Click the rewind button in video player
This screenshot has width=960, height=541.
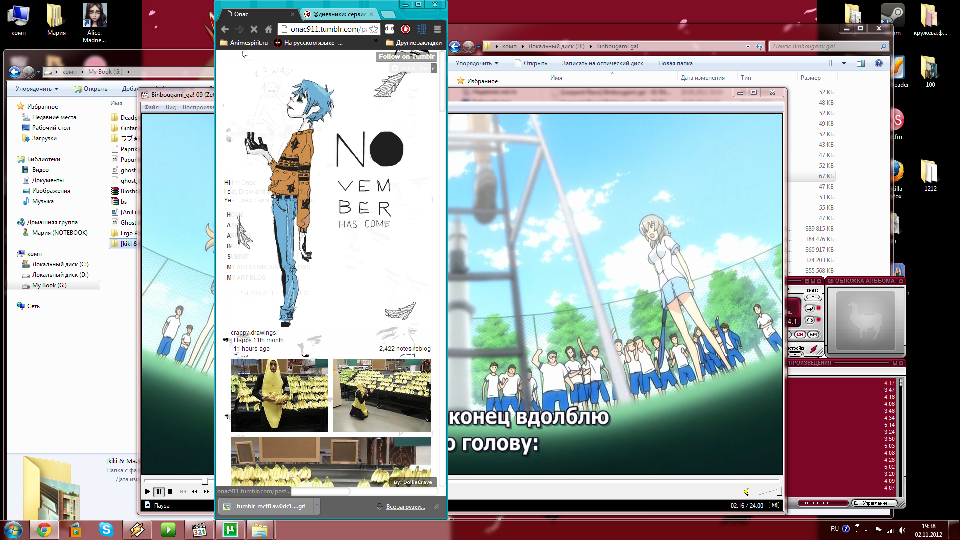pyautogui.click(x=195, y=491)
